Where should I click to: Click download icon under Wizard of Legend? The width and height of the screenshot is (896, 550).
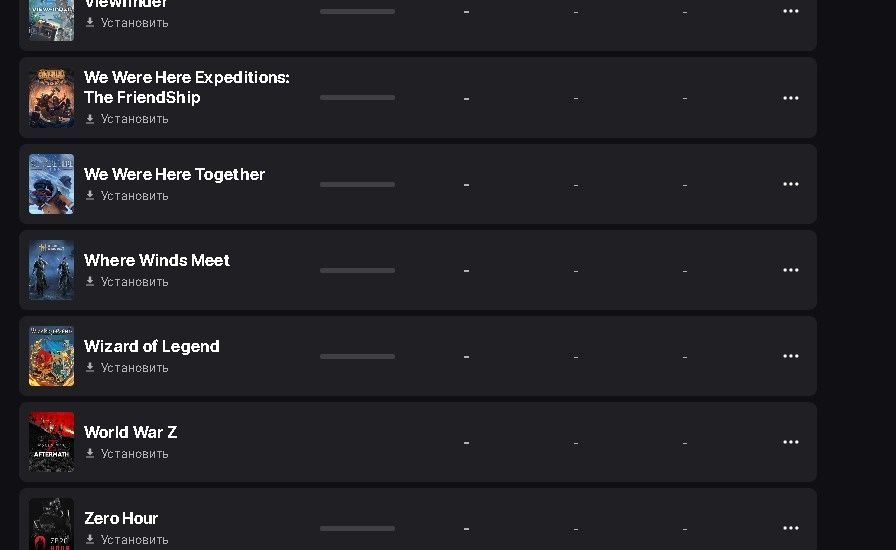(x=90, y=368)
